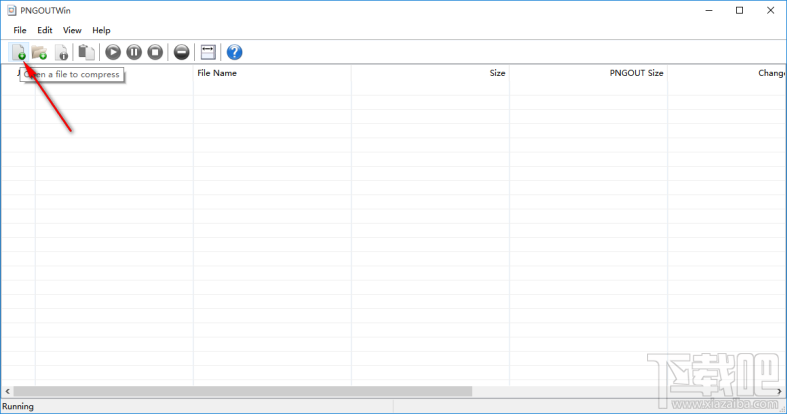Click PNGOUTWin app icon in title bar

12,10
